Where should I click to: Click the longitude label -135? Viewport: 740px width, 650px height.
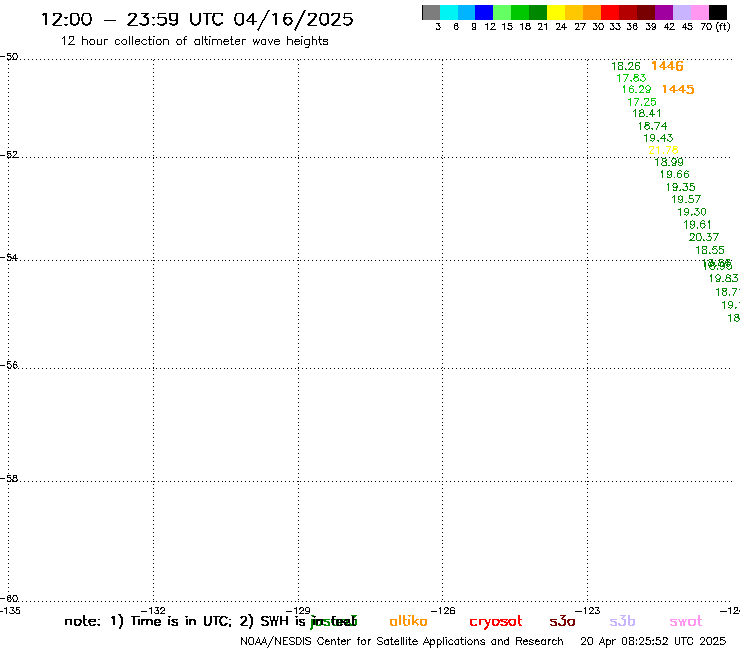(x=10, y=610)
